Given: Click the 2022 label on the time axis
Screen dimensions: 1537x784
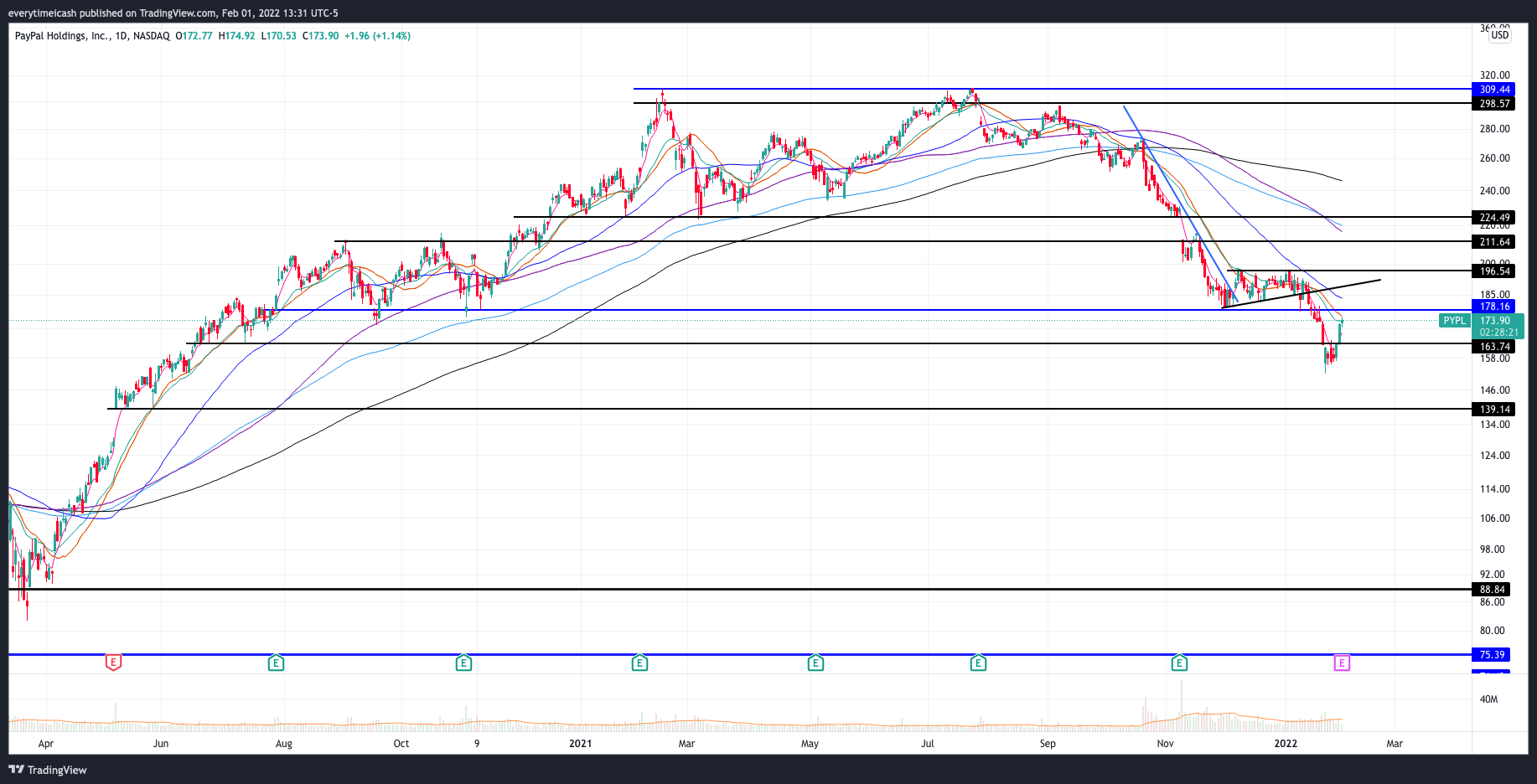Looking at the screenshot, I should [1286, 744].
